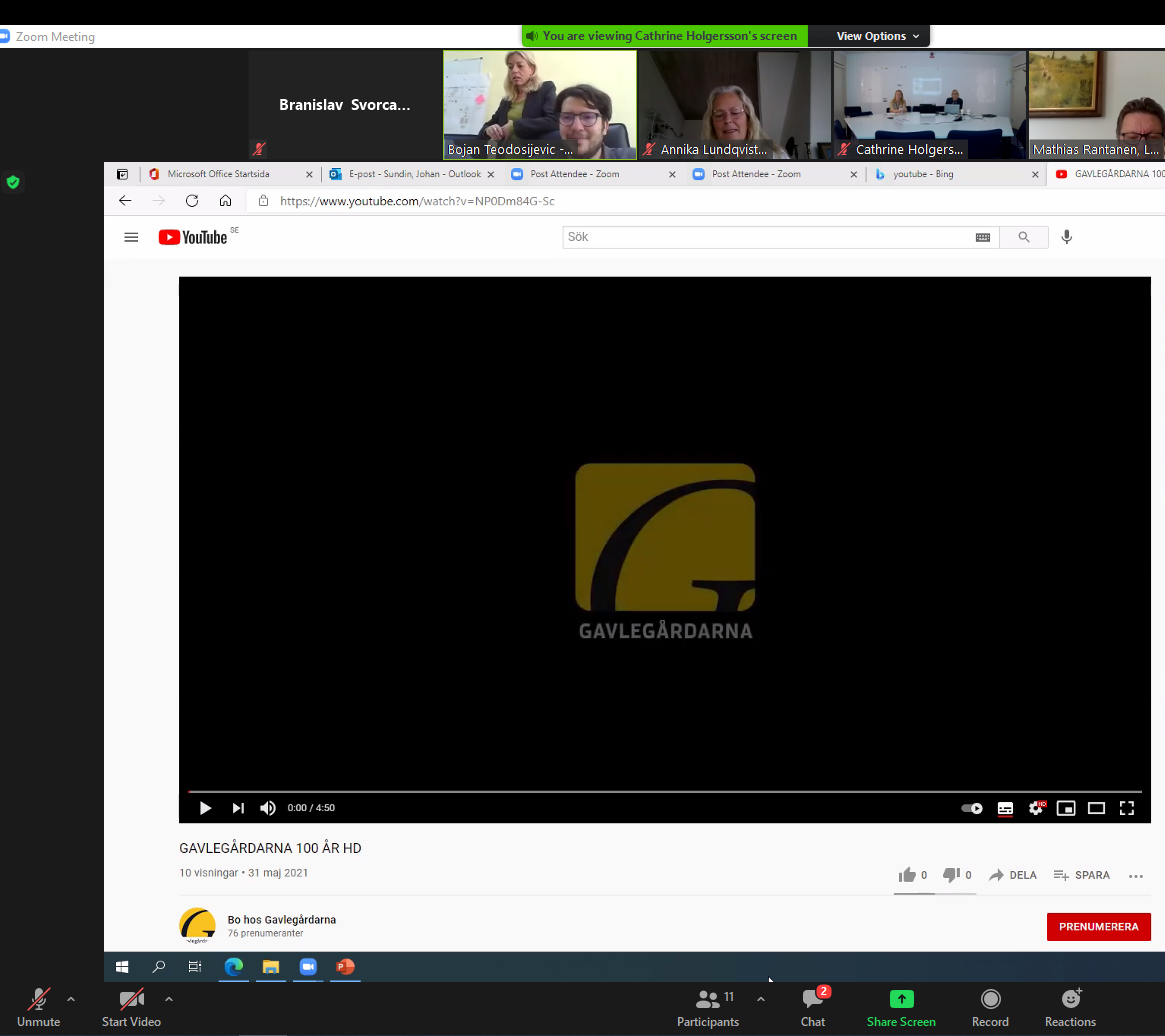Click PRENUMERERA subscribe button
This screenshot has height=1036, width=1165.
tap(1099, 927)
